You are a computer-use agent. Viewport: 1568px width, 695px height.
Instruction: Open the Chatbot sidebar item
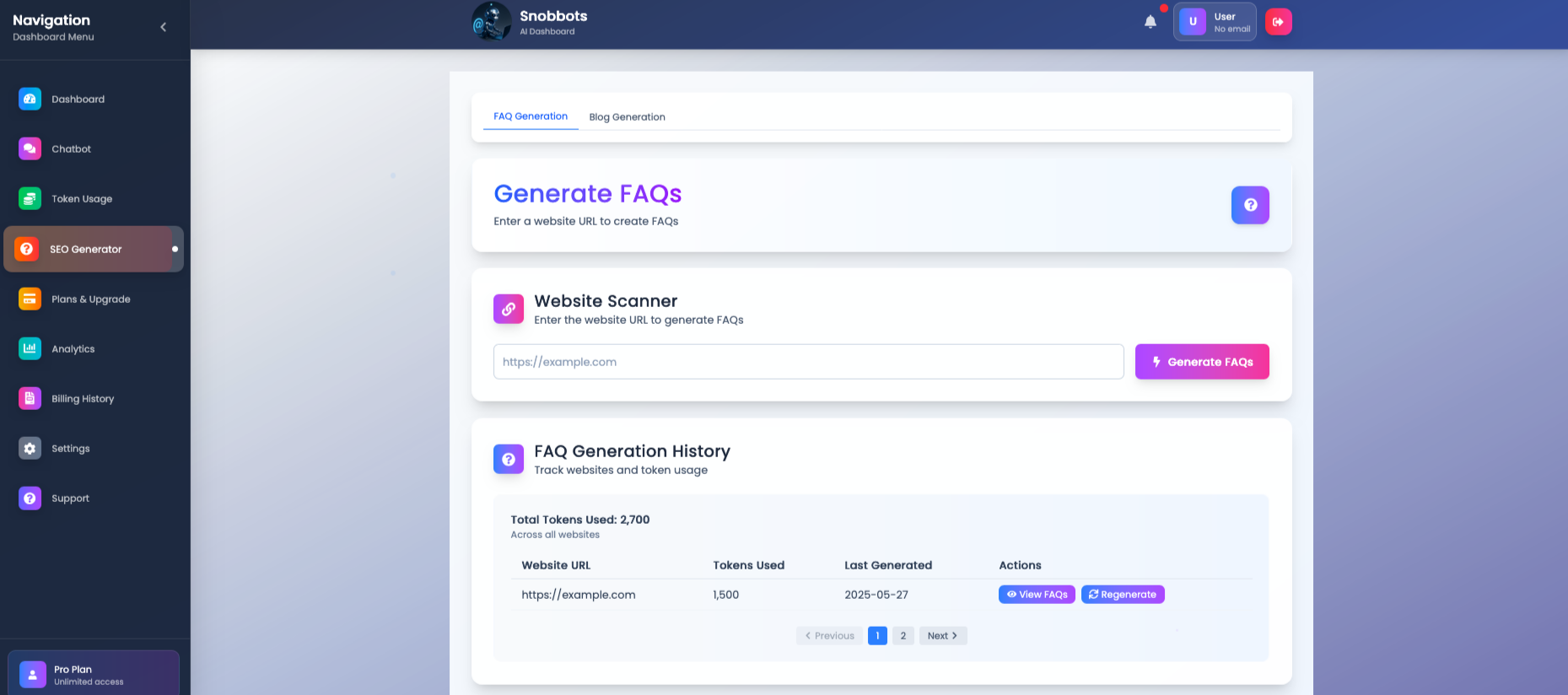point(71,149)
